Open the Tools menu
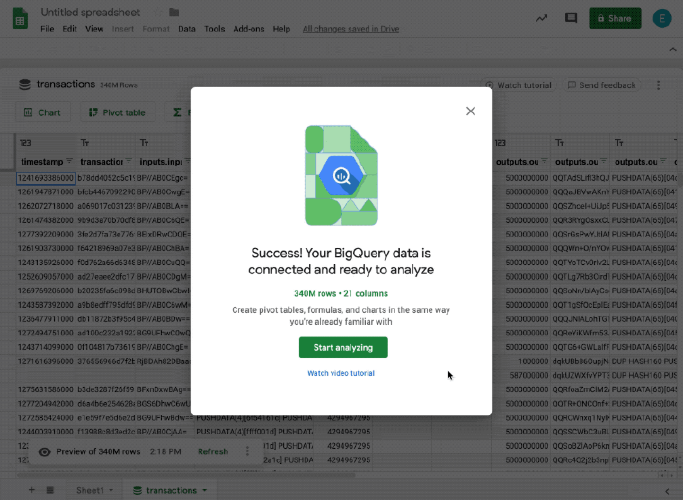The image size is (683, 500). [215, 29]
